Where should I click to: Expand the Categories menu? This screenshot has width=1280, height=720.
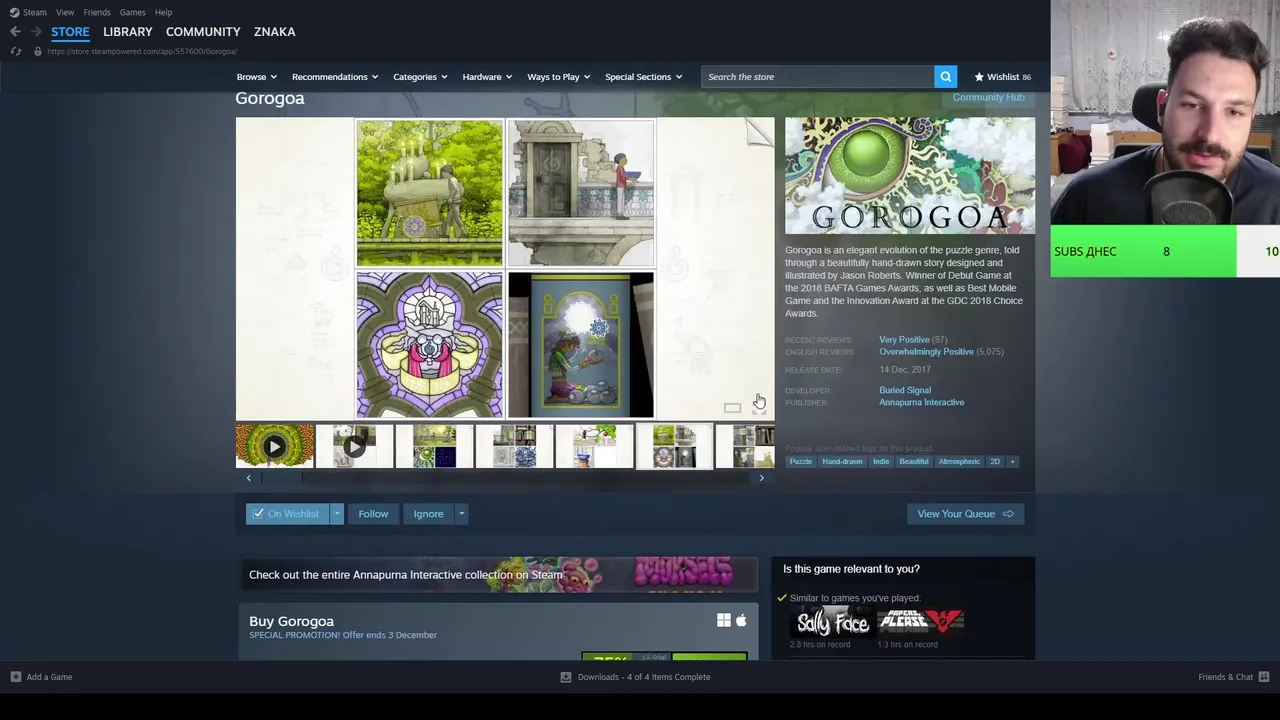tap(420, 77)
